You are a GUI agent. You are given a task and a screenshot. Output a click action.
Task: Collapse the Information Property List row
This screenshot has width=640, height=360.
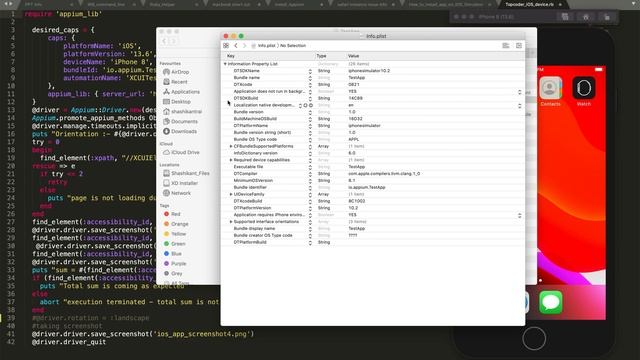pyautogui.click(x=225, y=64)
